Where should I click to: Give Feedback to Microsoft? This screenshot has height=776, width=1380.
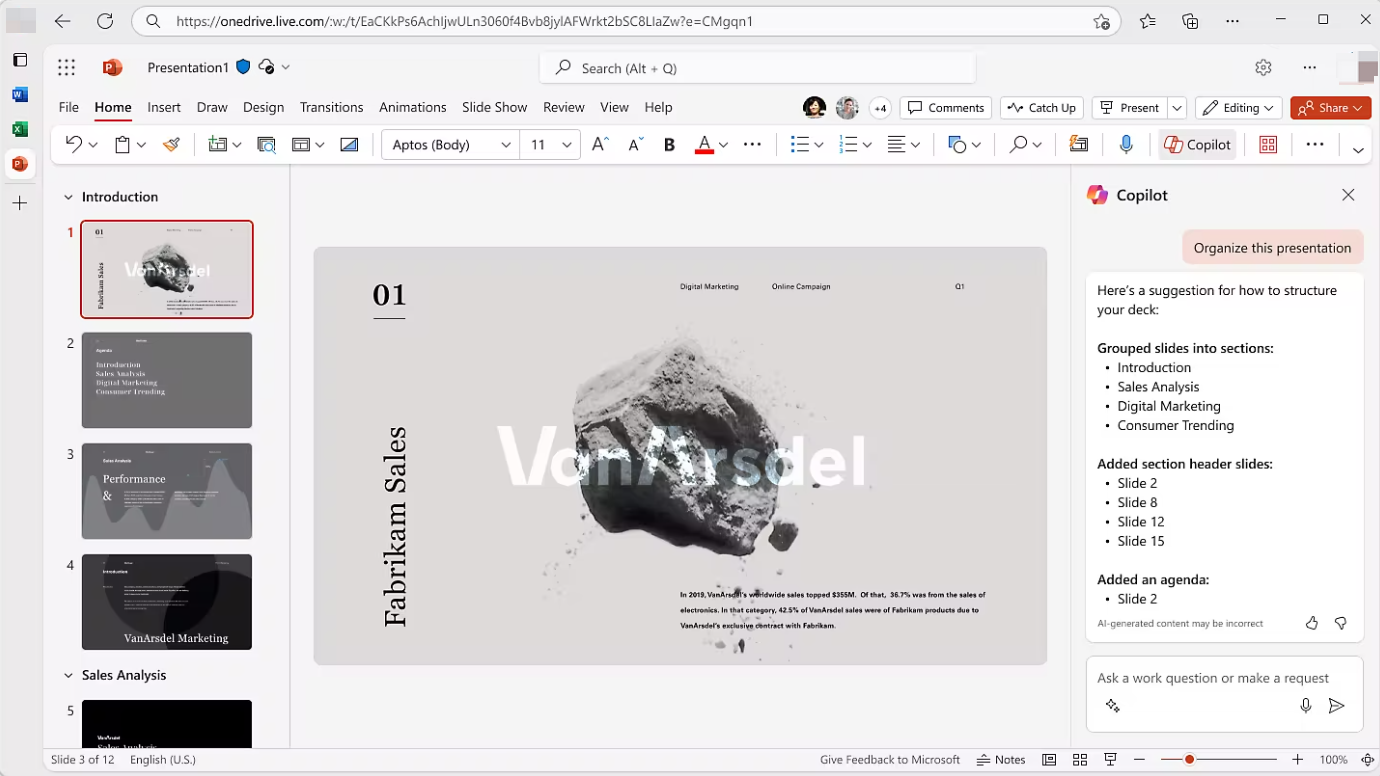point(889,759)
